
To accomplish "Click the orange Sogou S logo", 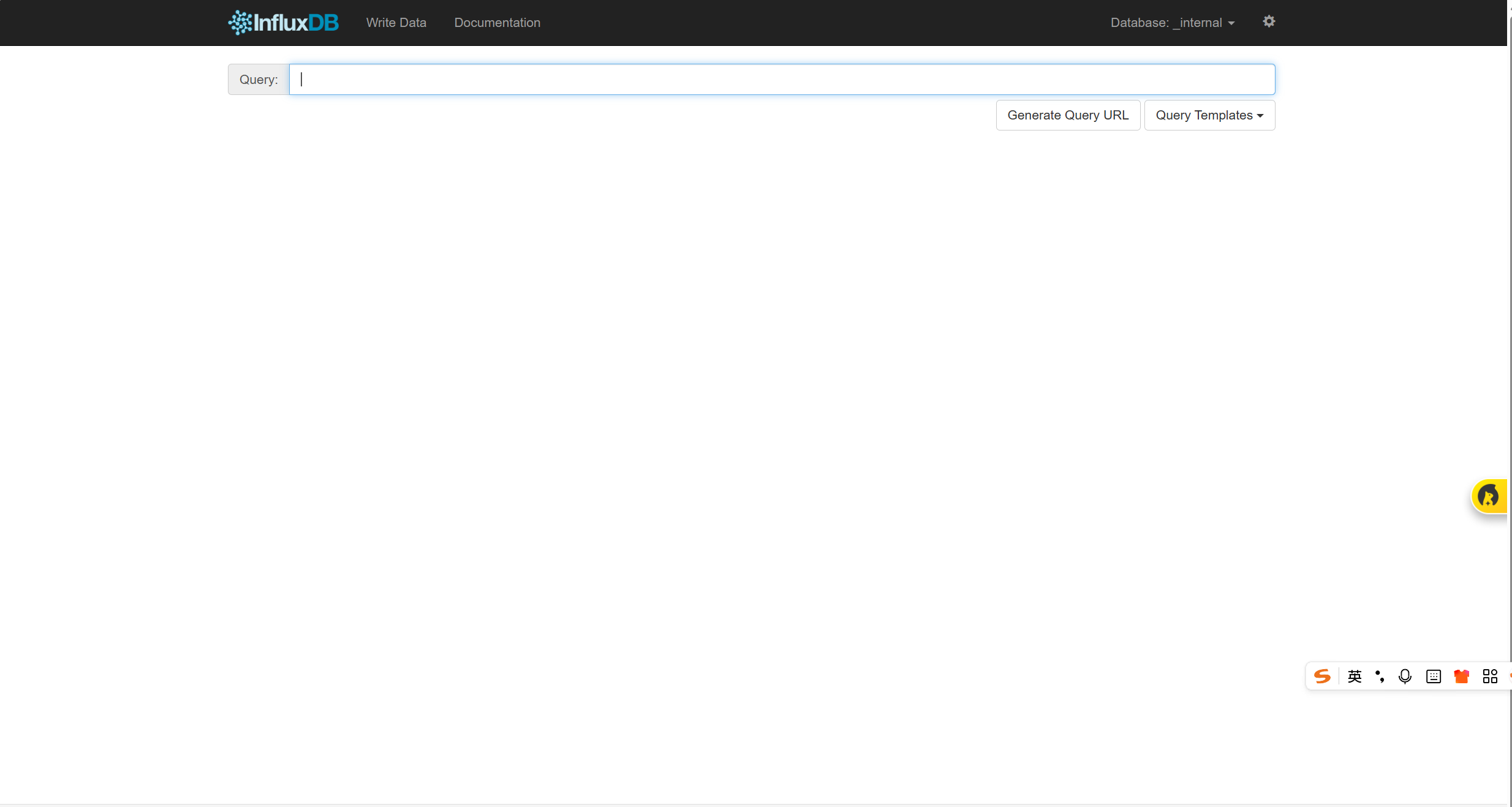I will click(1322, 676).
